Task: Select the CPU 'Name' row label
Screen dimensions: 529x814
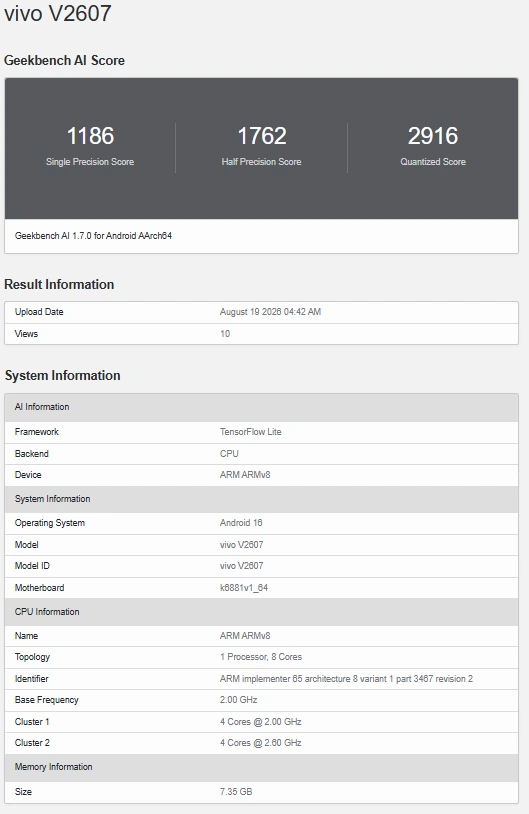Action: point(26,636)
